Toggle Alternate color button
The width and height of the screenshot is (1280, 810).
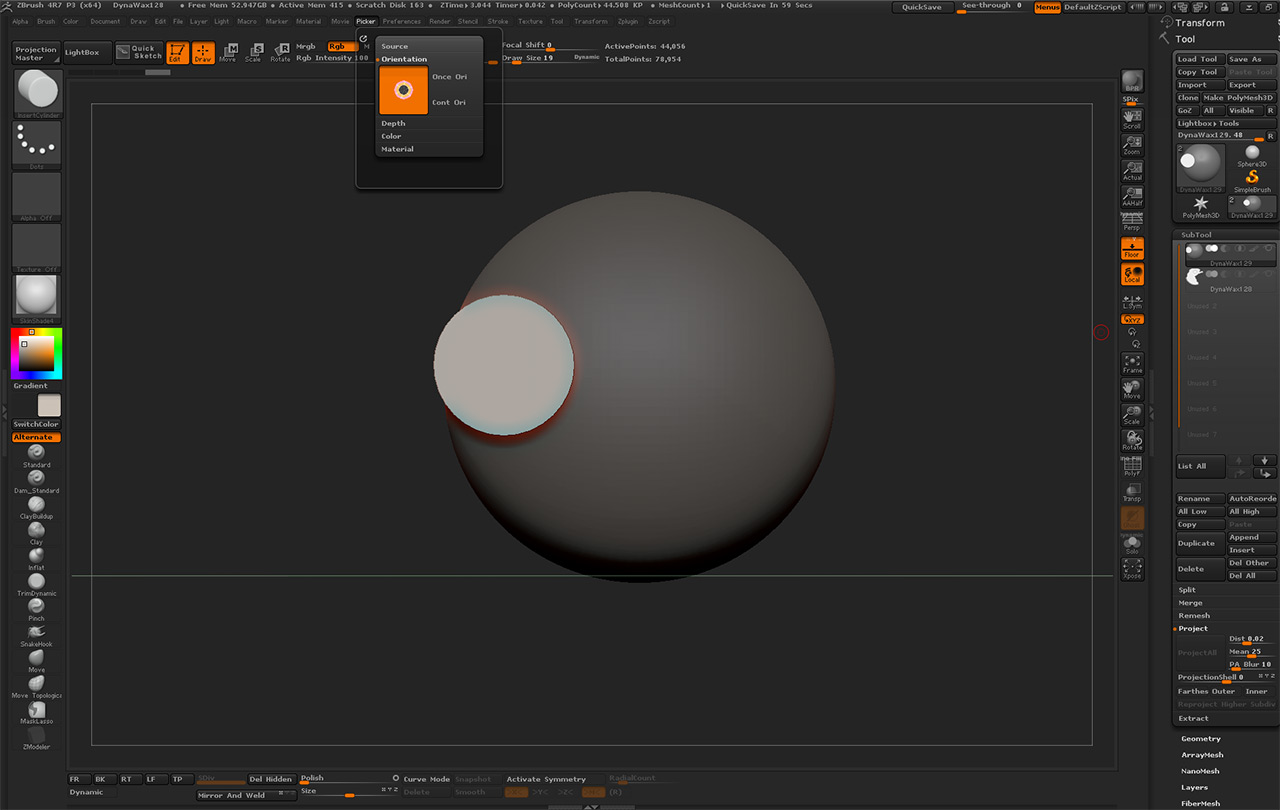(x=36, y=437)
